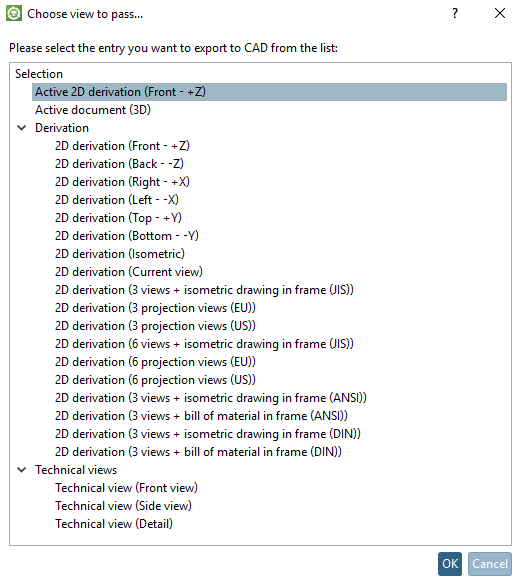The image size is (522, 585).
Task: Select Active 2D derivation (Front - +Z)
Action: 269,92
